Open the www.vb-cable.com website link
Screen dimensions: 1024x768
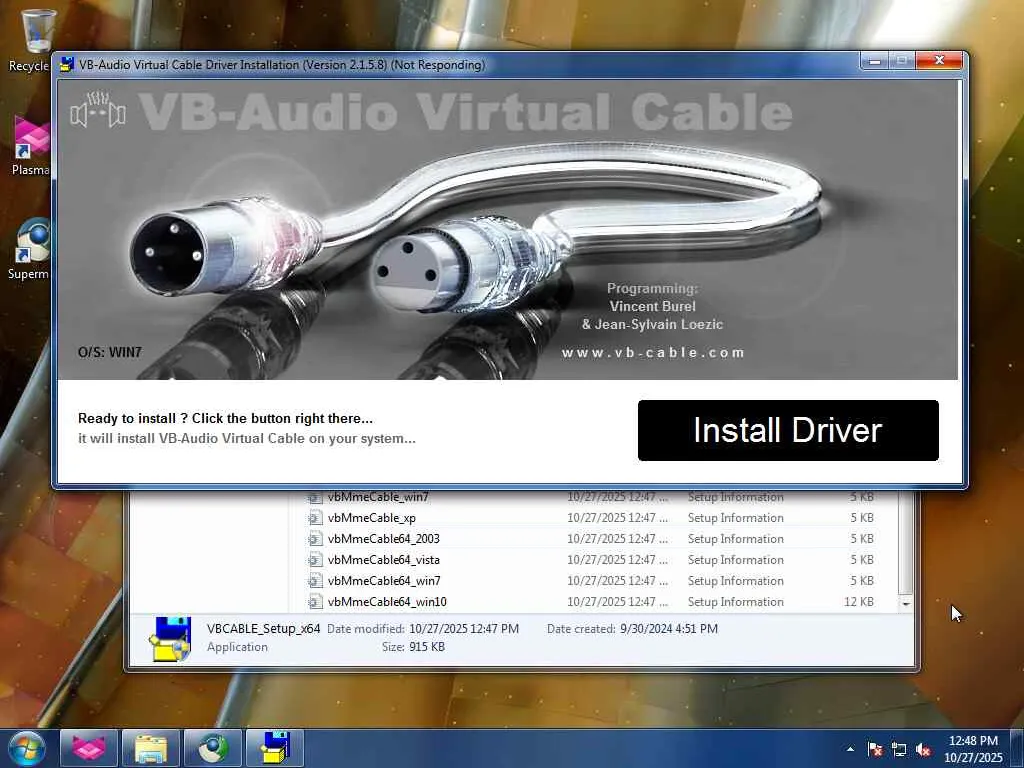pyautogui.click(x=652, y=353)
